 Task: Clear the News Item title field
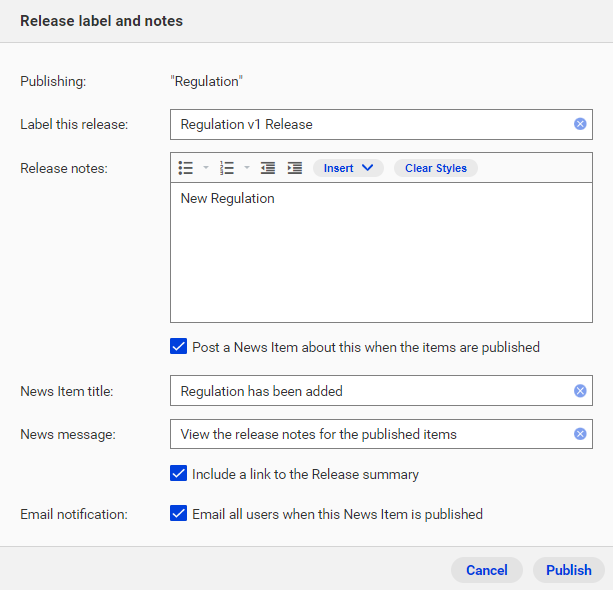[x=580, y=392]
